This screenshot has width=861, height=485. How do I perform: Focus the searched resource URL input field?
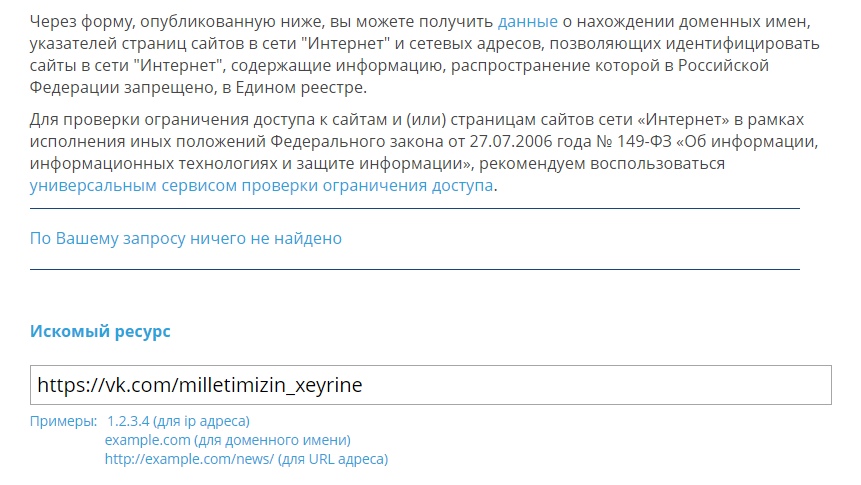point(430,385)
